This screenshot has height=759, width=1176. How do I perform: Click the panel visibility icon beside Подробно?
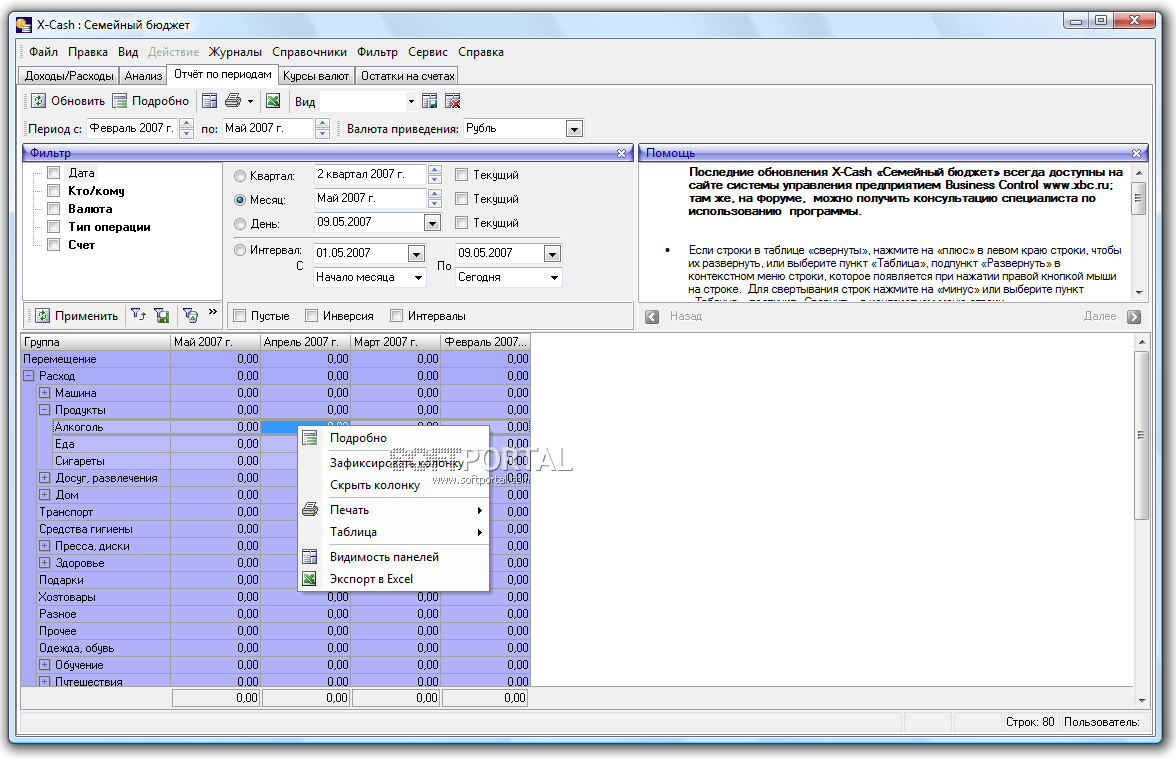[209, 101]
